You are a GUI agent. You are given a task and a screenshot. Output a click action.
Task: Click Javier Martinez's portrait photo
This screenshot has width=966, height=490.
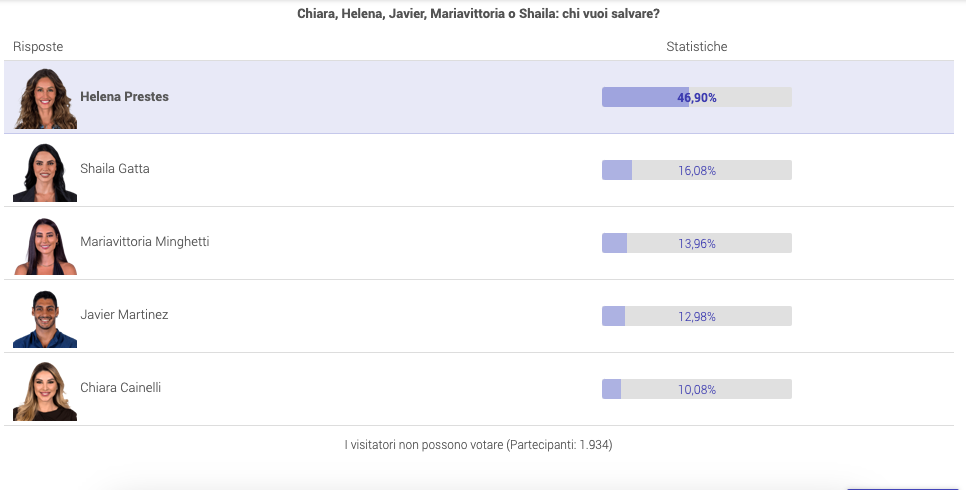[x=45, y=317]
